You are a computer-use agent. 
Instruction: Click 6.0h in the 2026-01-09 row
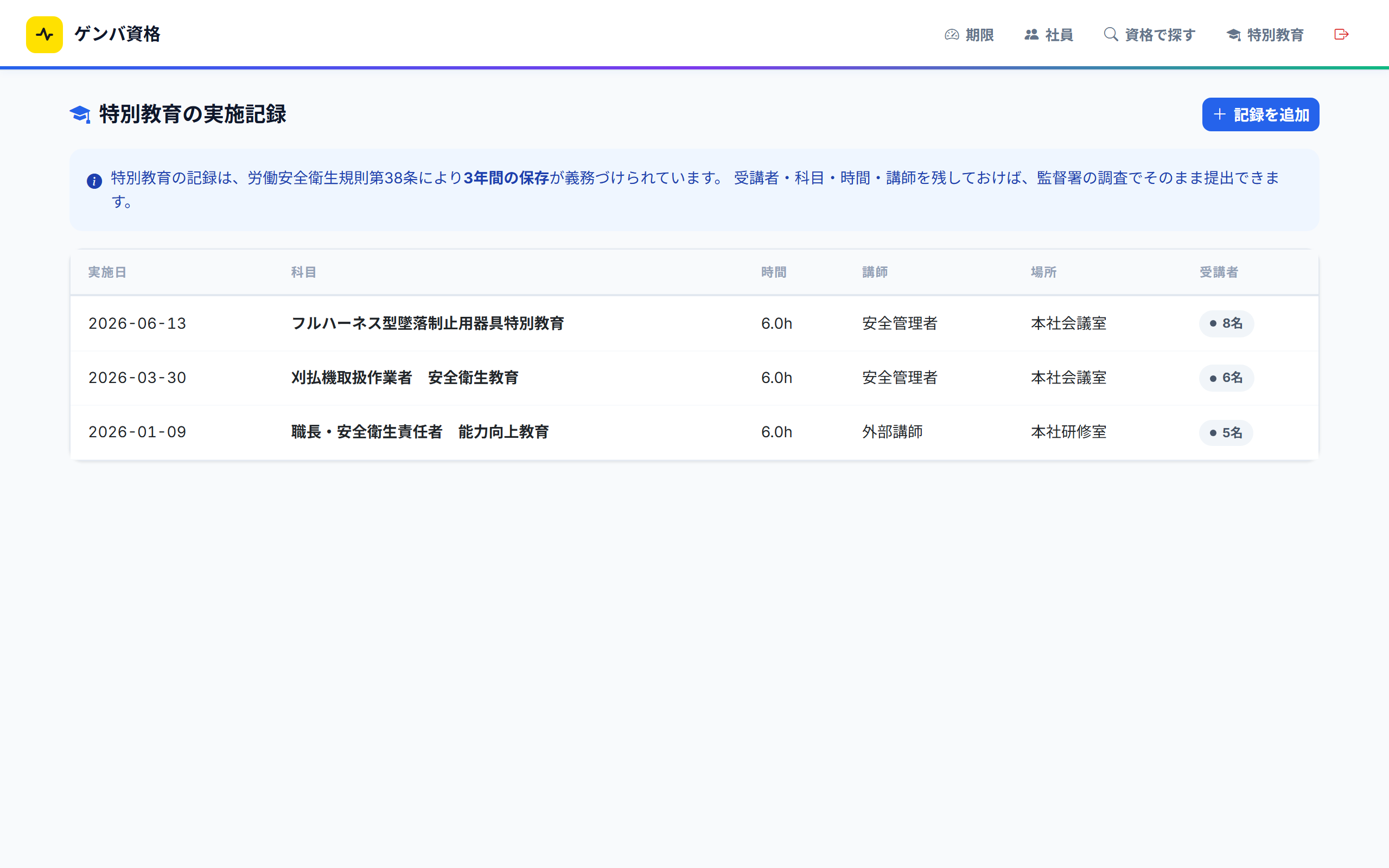[776, 432]
